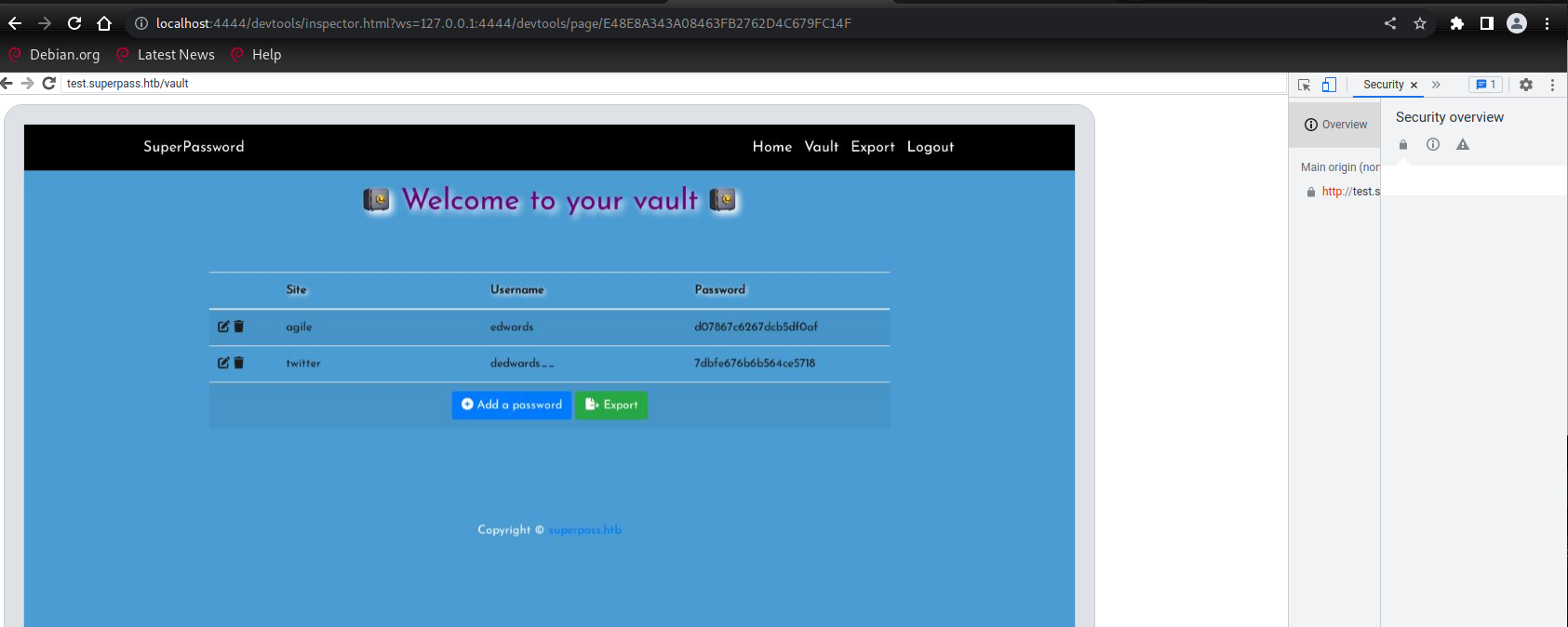Open the superpass.htb footer link
This screenshot has width=1568, height=627.
584,529
